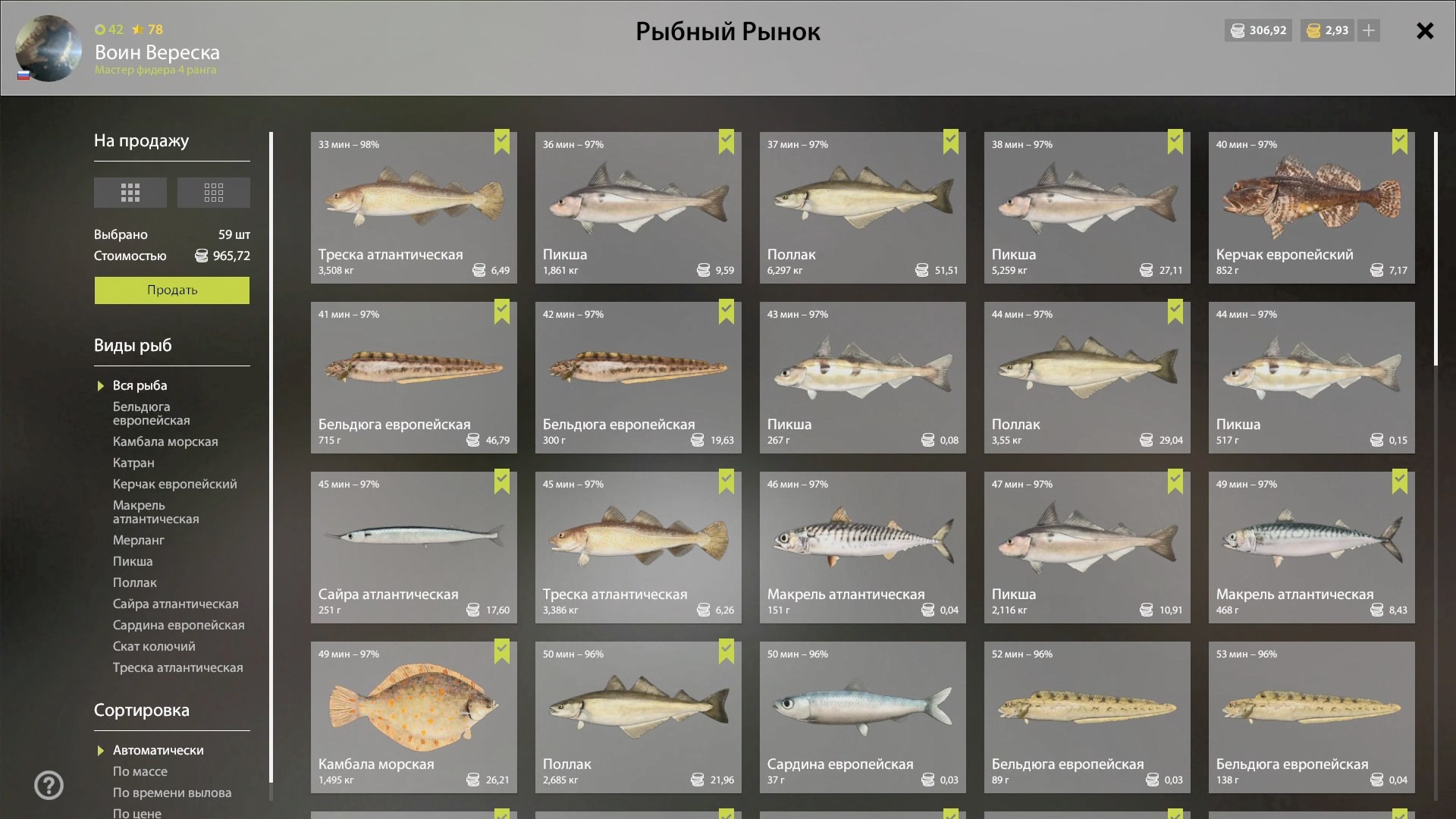Click the level indicator 42
Viewport: 1456px width, 819px height.
[x=109, y=30]
